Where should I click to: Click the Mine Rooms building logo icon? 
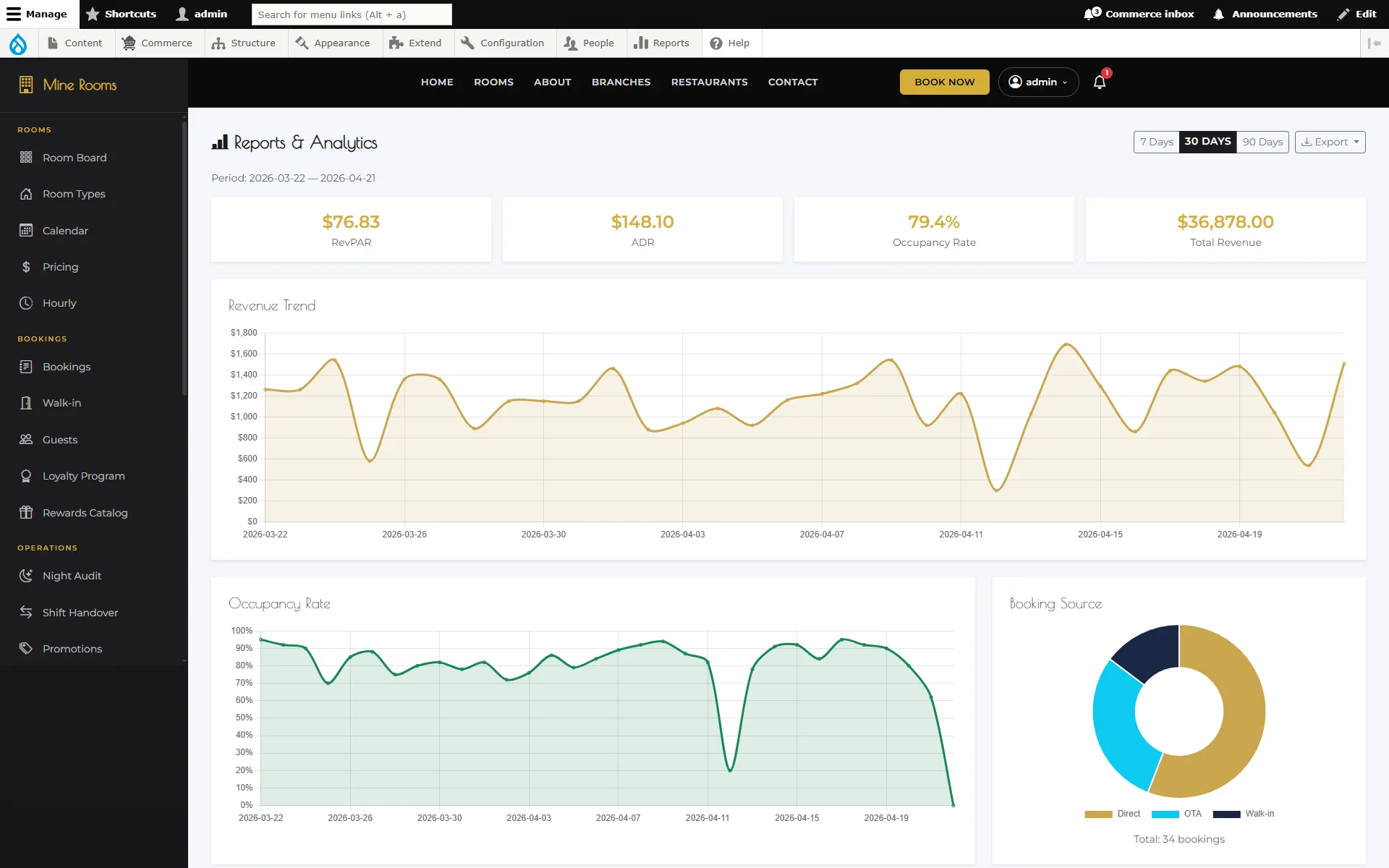[x=26, y=85]
